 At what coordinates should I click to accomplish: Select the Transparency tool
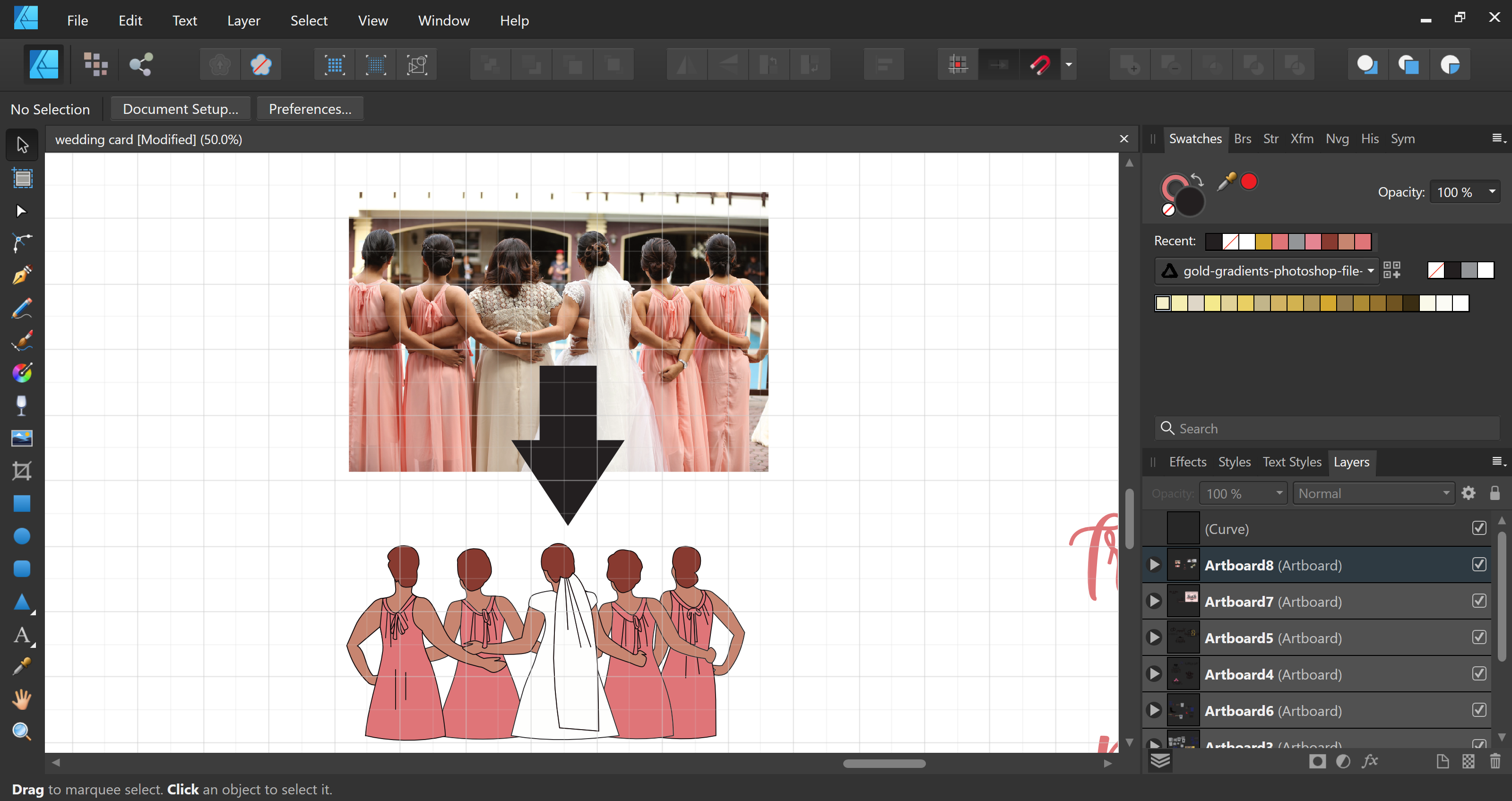22,405
